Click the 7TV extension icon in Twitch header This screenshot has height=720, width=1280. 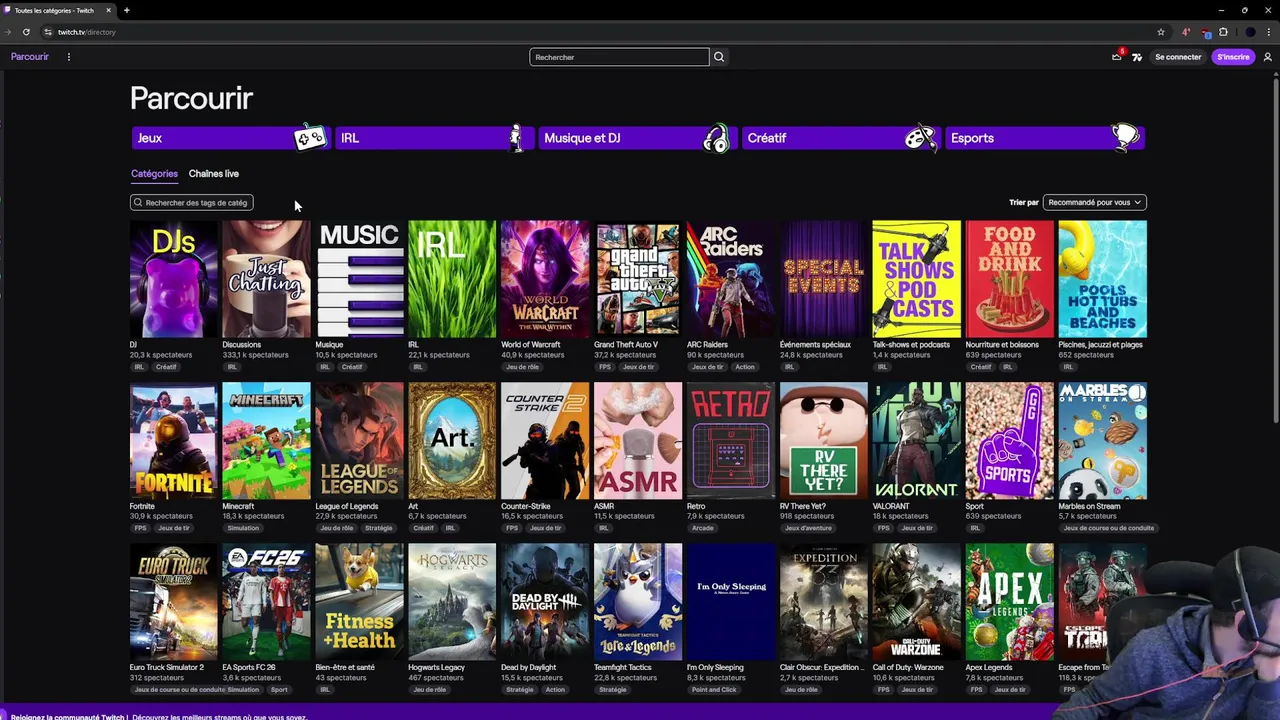[x=1137, y=57]
